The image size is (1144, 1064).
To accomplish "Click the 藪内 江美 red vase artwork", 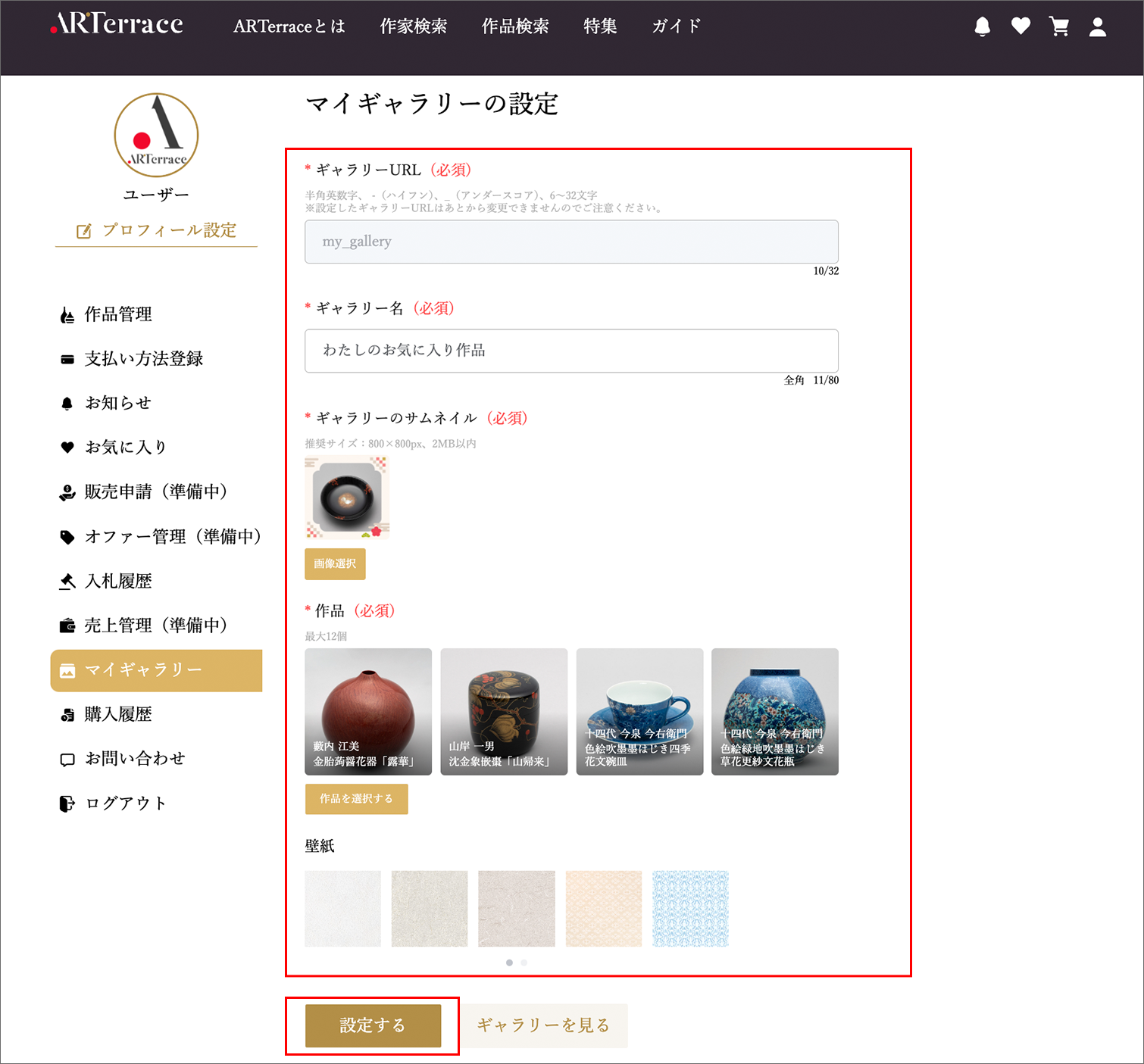I will (x=368, y=712).
